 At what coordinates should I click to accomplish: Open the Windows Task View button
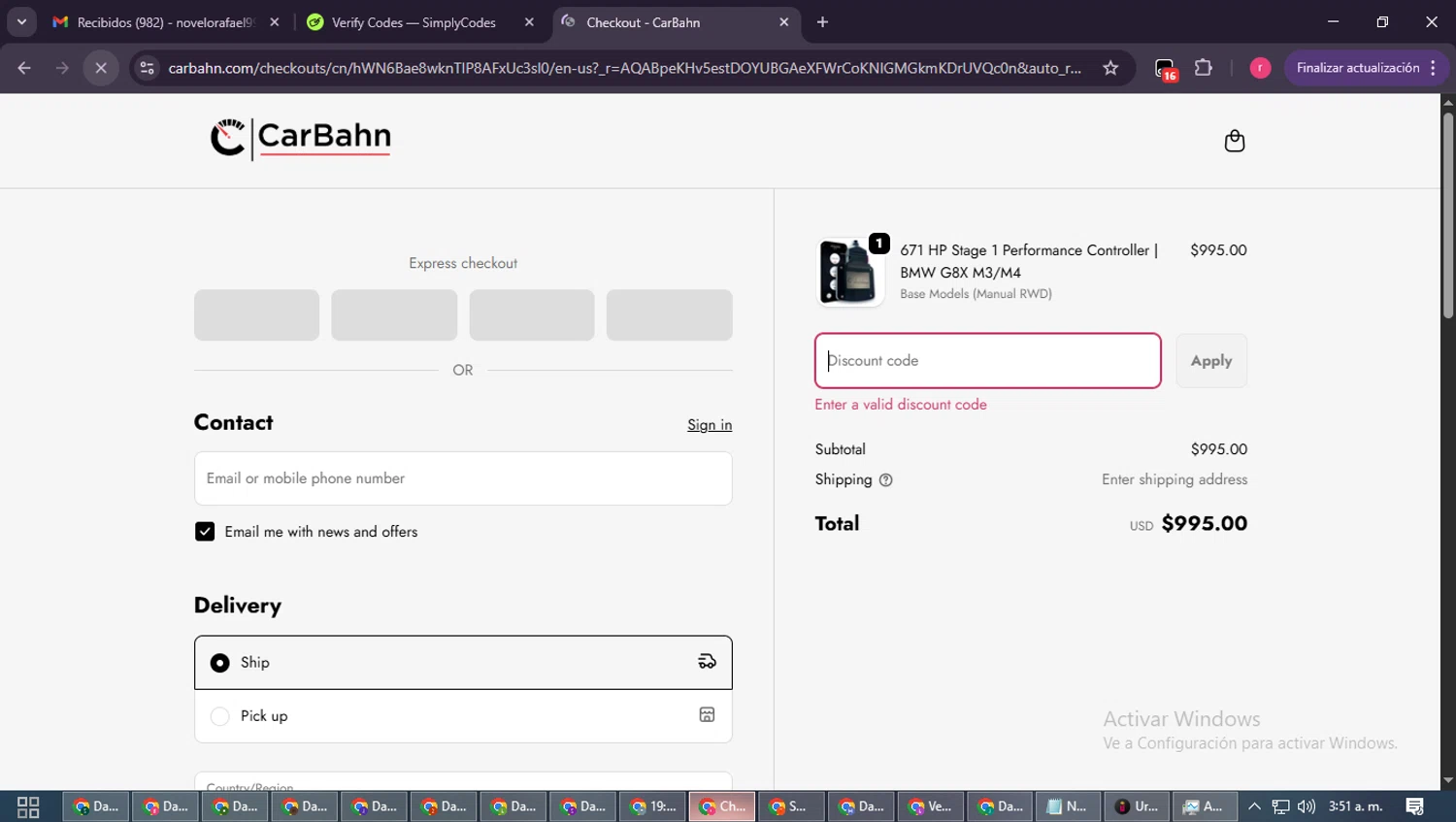tap(28, 806)
